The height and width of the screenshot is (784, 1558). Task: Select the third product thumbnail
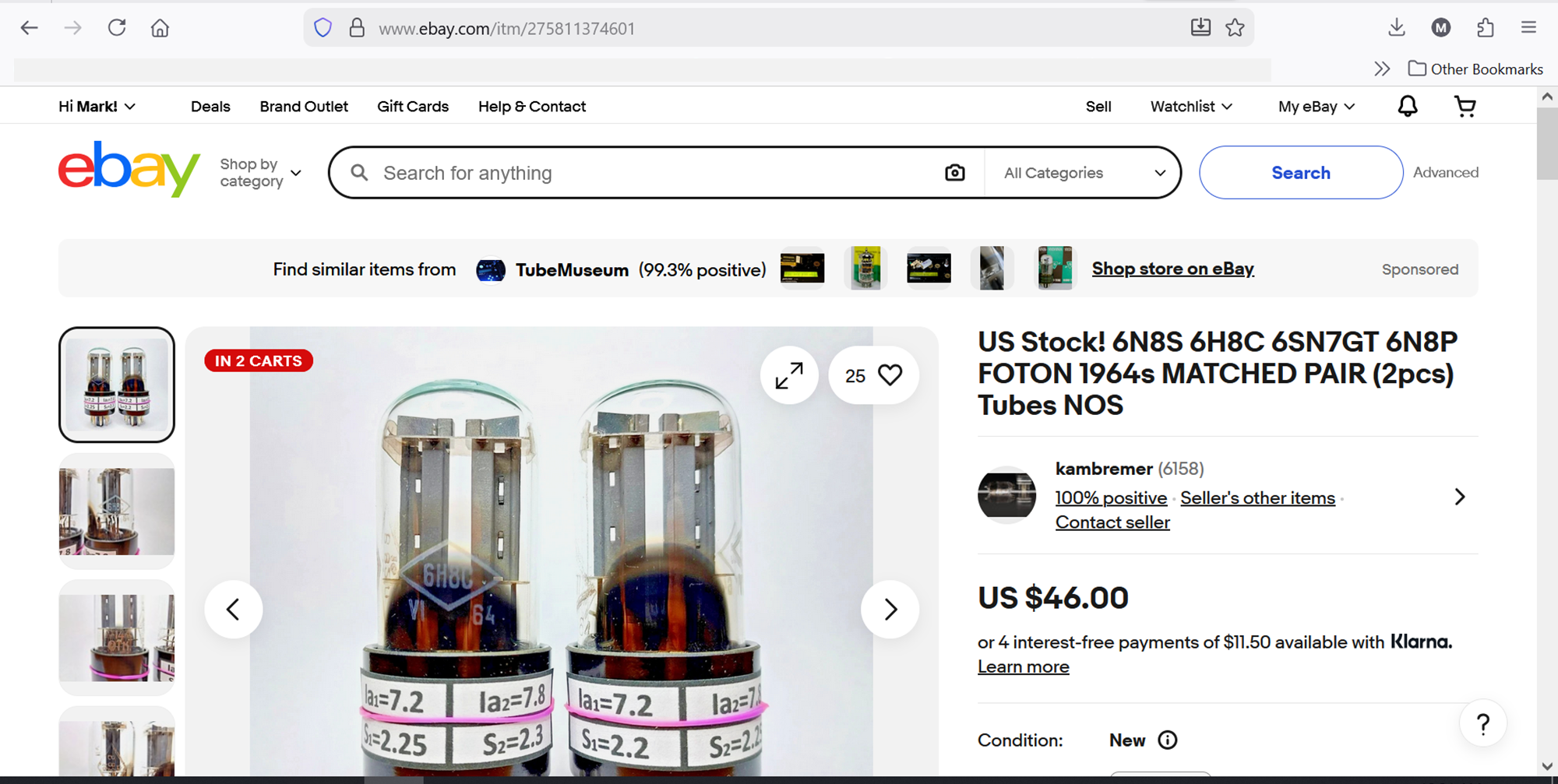117,638
